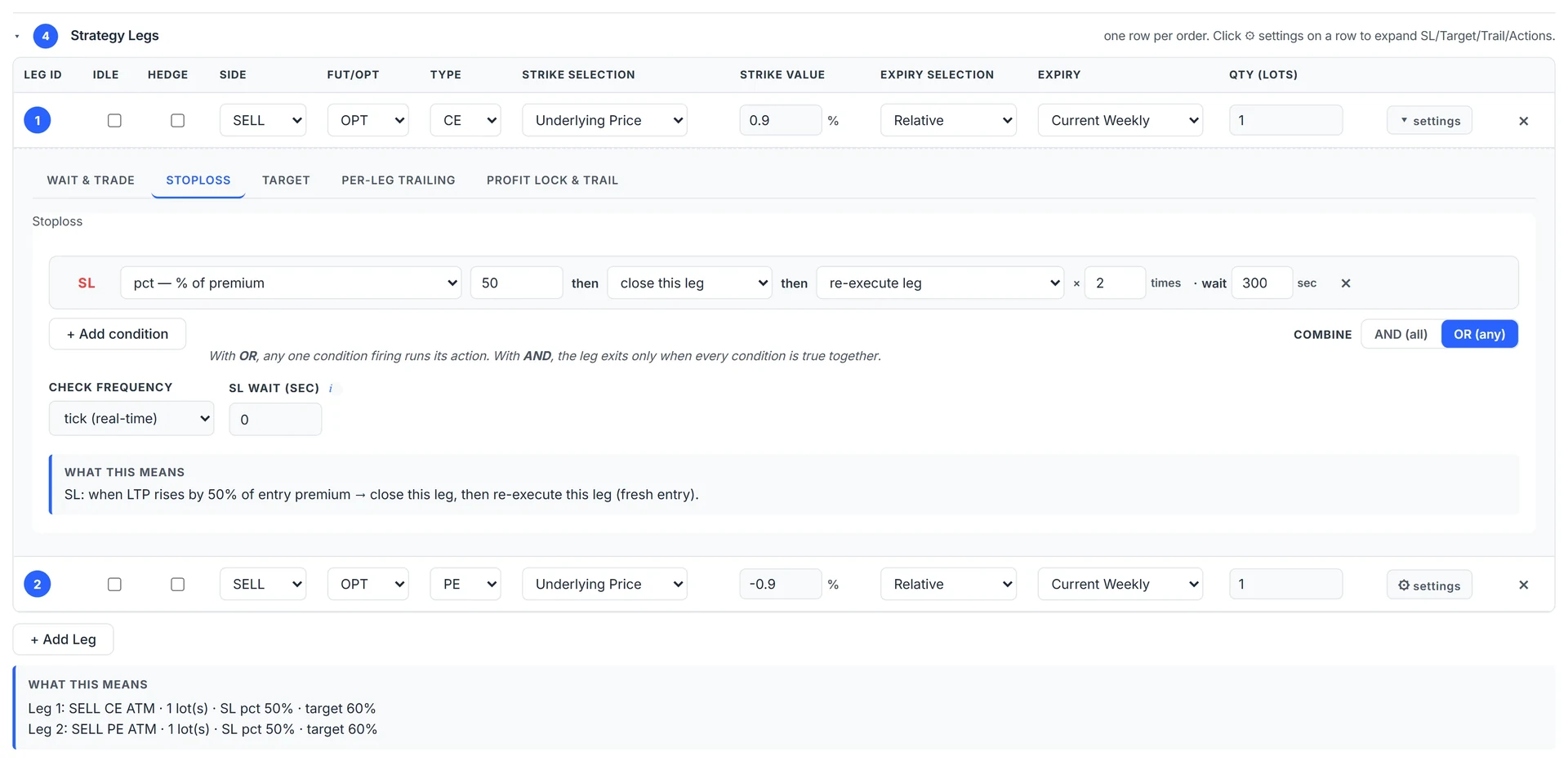The width and height of the screenshot is (1568, 761).
Task: Click SL Wait seconds field
Action: click(275, 419)
